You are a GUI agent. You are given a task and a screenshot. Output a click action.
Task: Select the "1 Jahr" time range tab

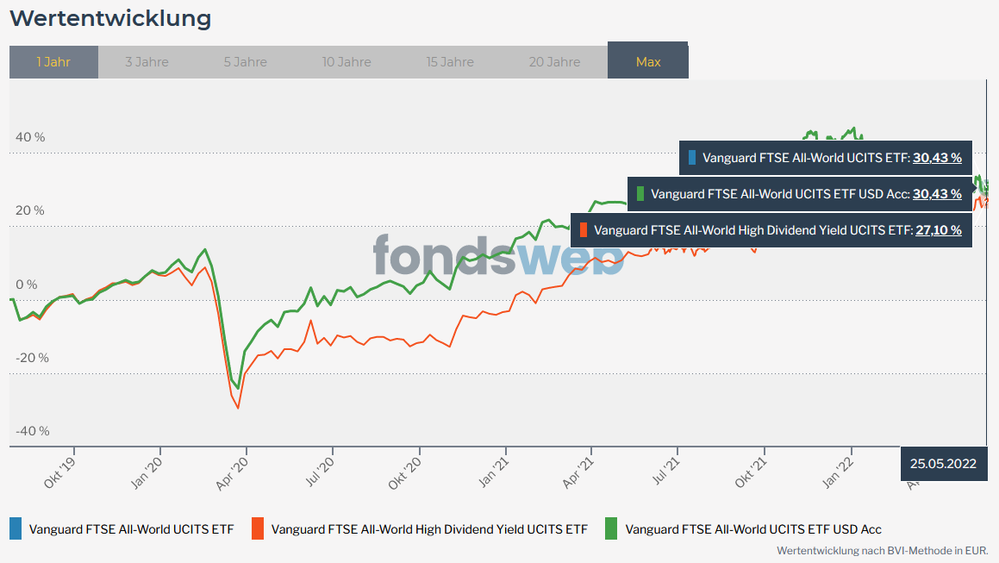point(54,62)
